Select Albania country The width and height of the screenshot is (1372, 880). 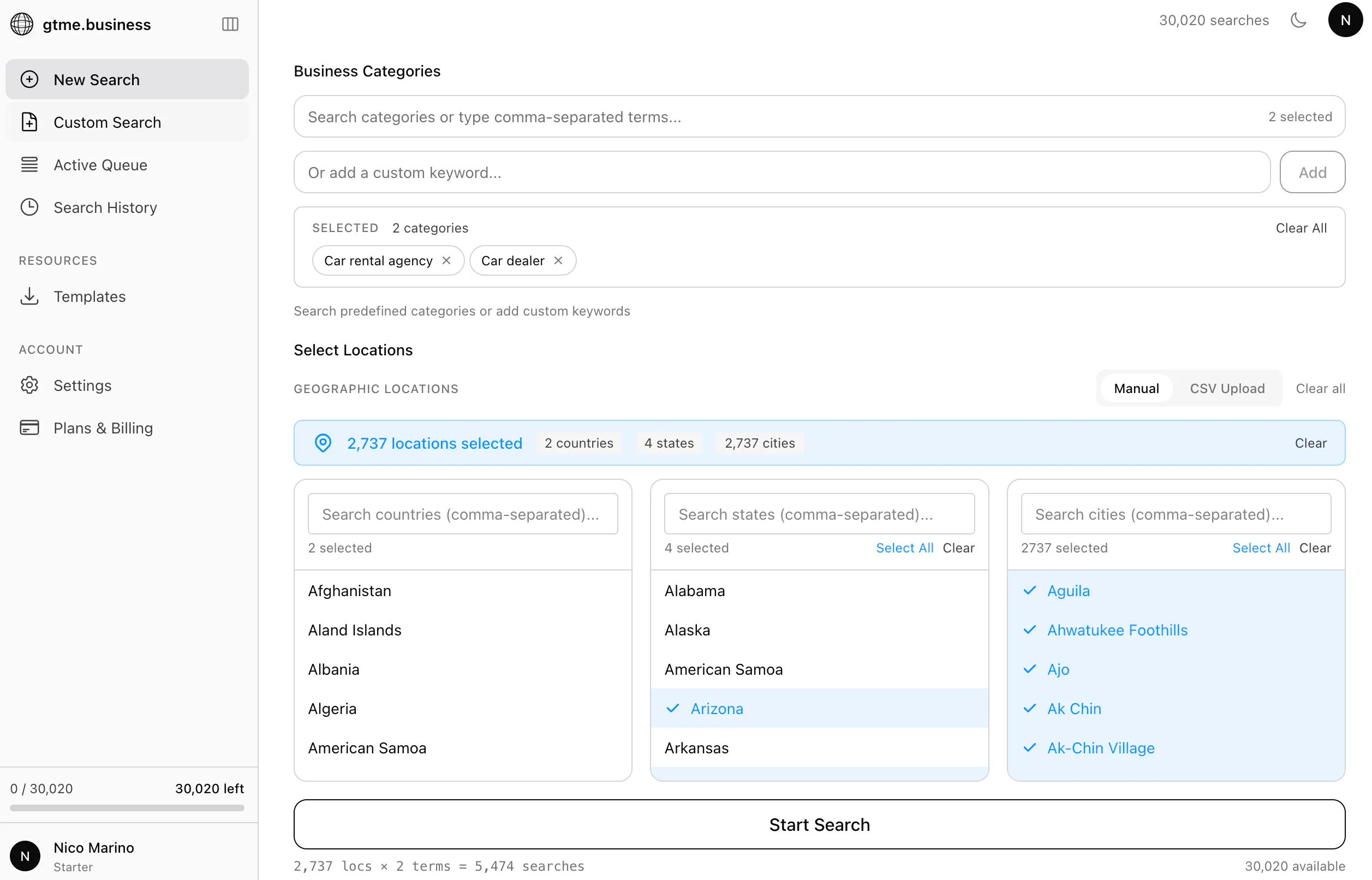tap(463, 669)
